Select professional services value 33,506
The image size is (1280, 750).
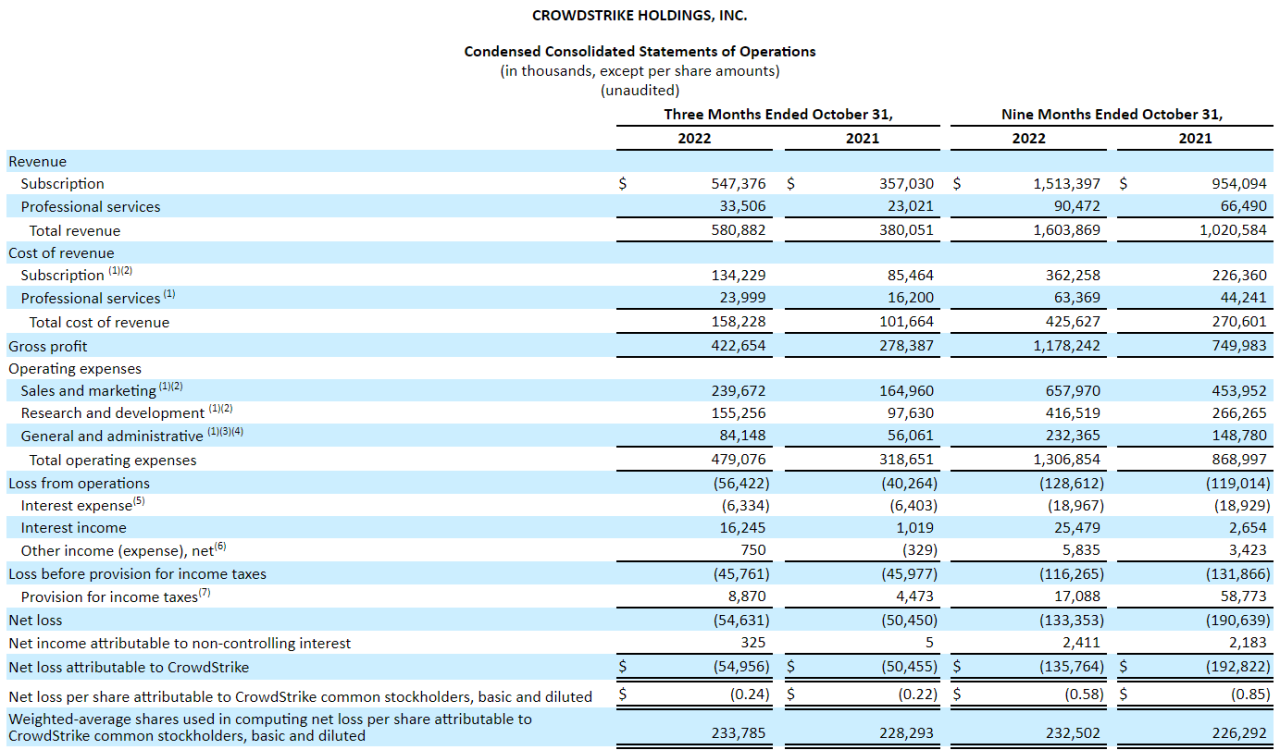pos(743,206)
